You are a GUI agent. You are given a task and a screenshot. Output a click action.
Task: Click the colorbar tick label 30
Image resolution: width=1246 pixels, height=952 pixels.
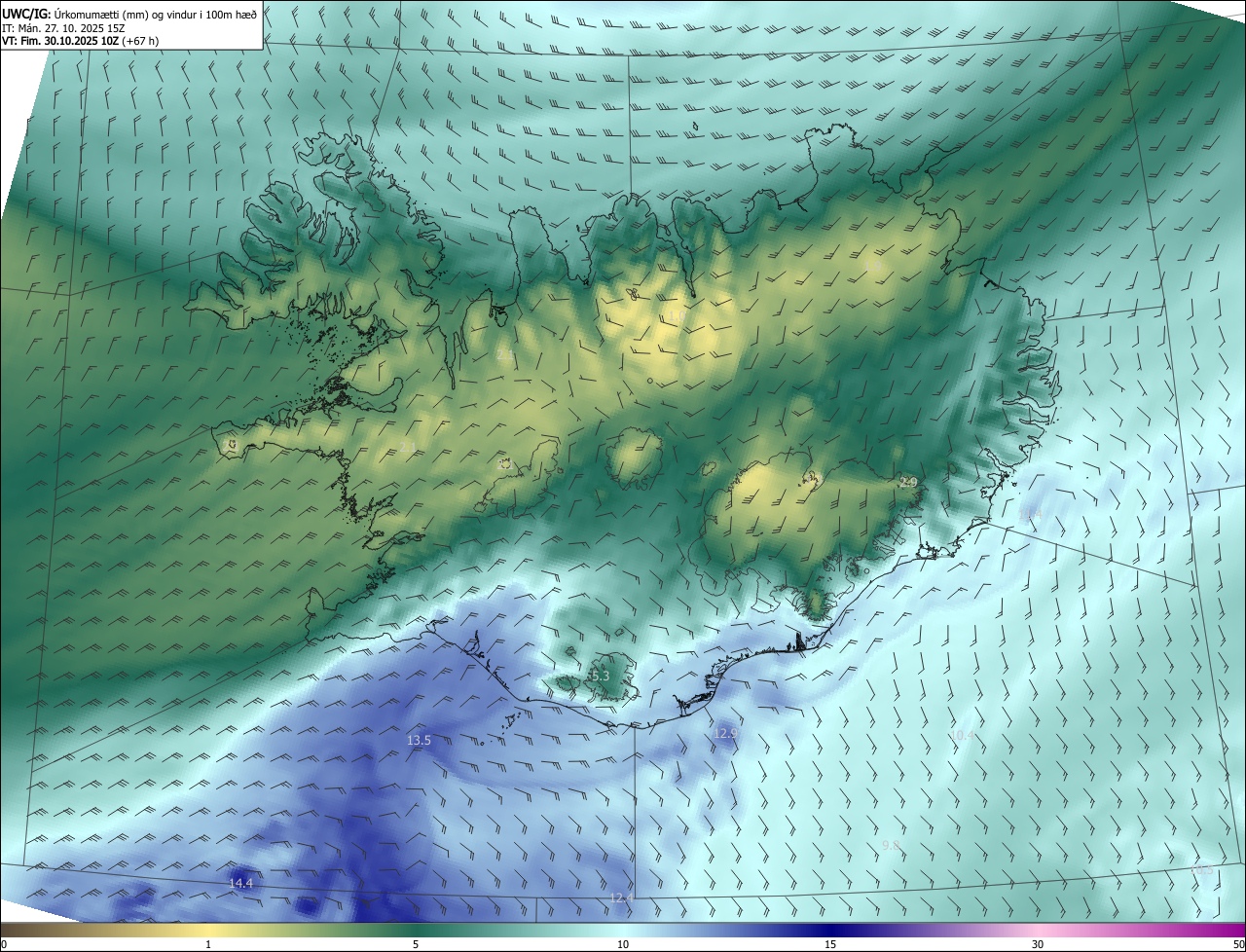[1038, 944]
